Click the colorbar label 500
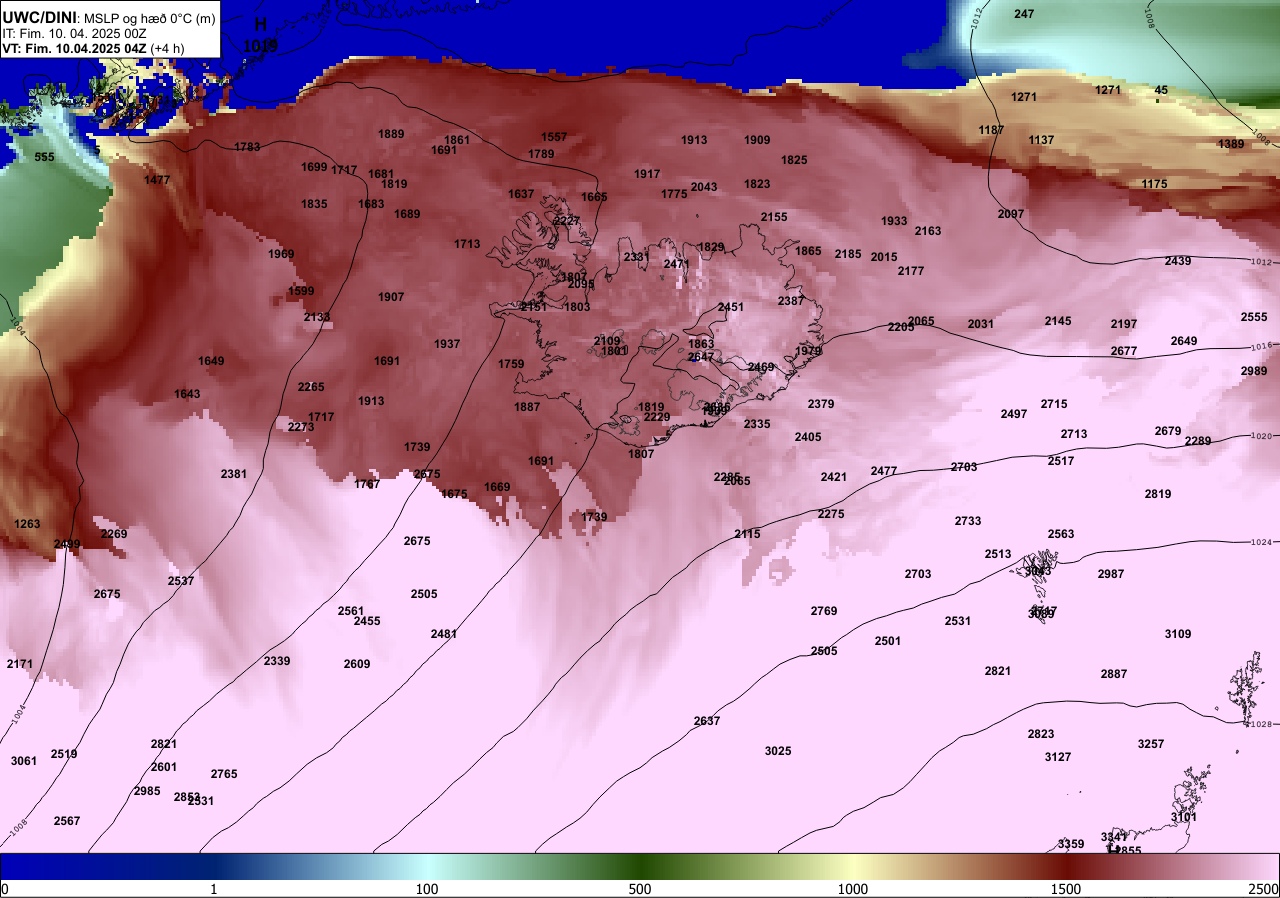 640,889
